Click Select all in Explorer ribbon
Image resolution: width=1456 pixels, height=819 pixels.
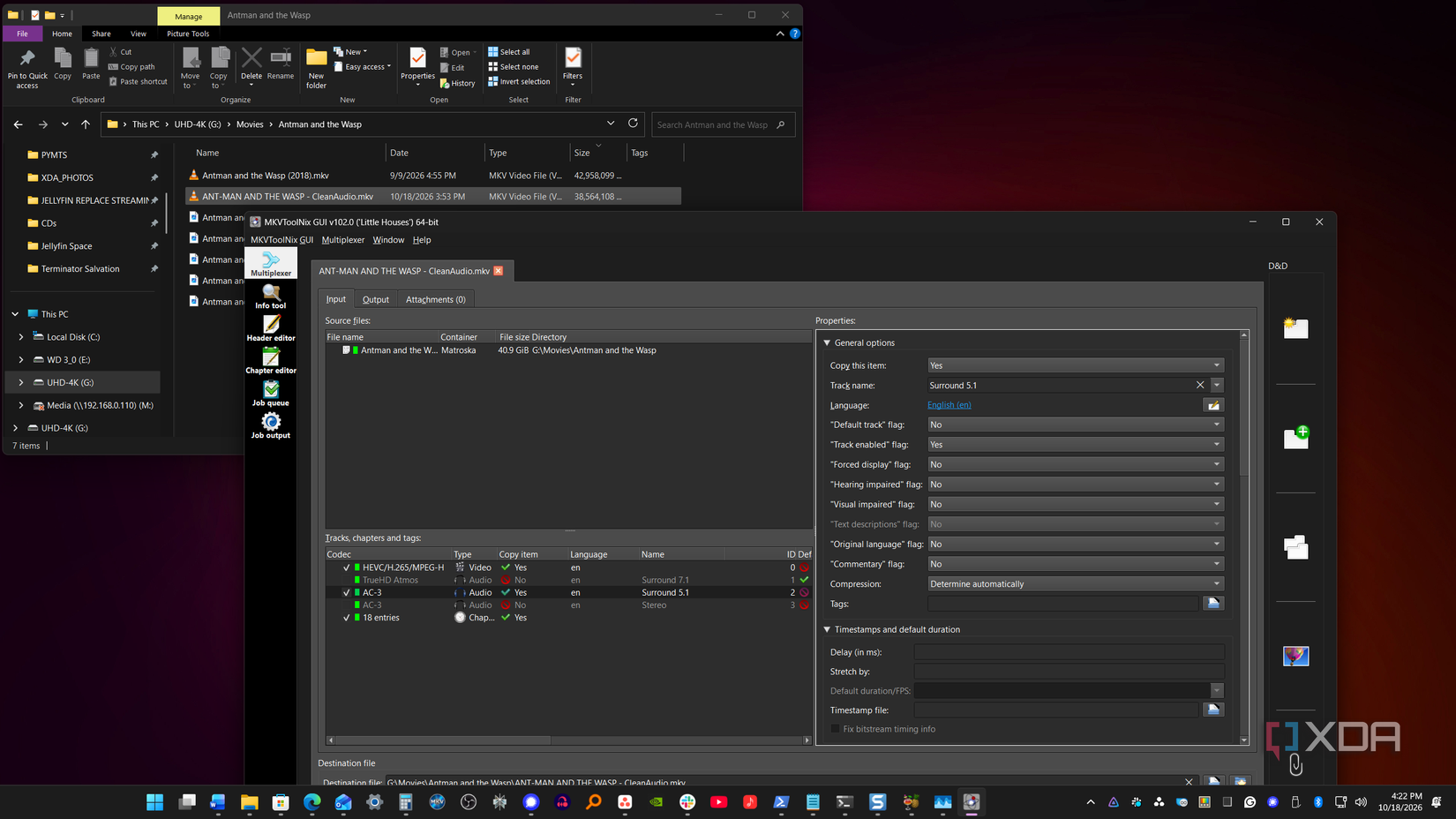coord(509,52)
